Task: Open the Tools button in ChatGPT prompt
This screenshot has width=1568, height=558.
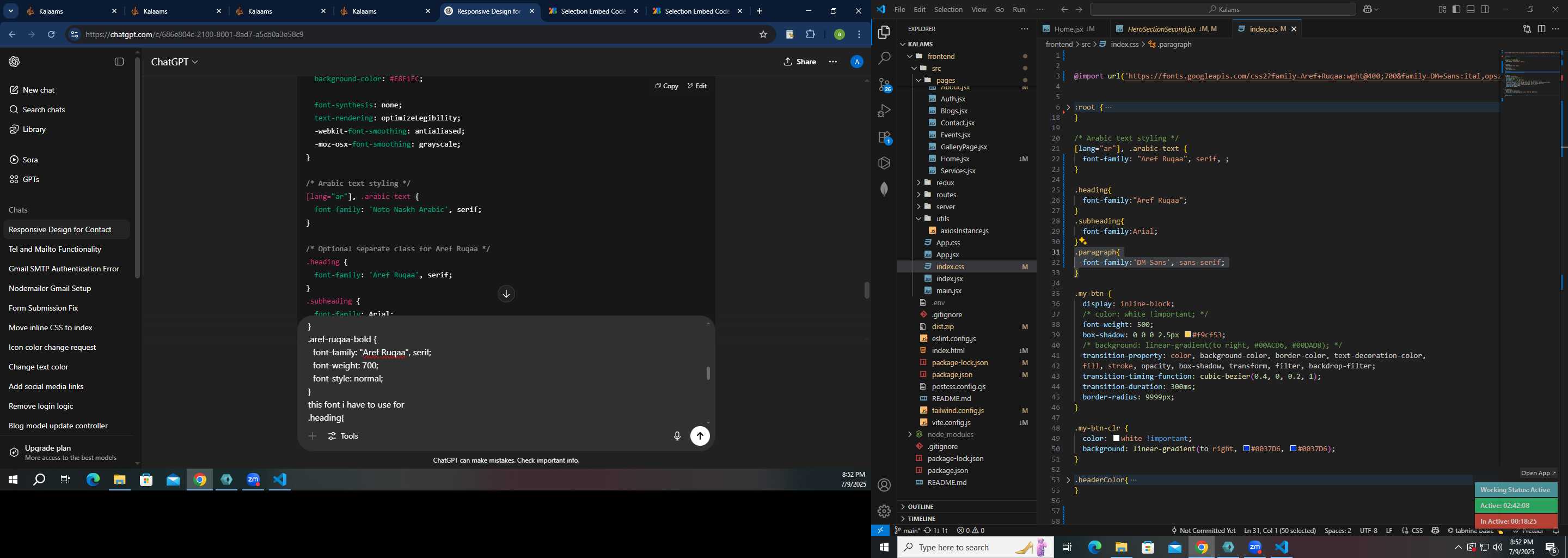Action: pyautogui.click(x=344, y=436)
